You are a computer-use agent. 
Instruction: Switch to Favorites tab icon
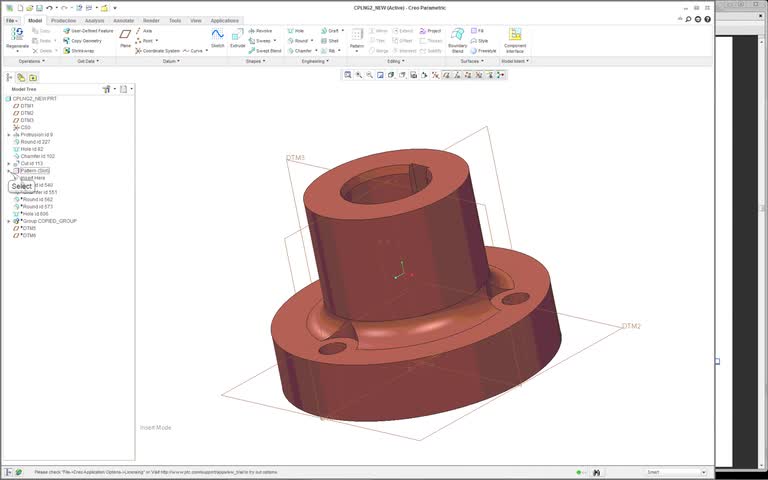coord(33,77)
